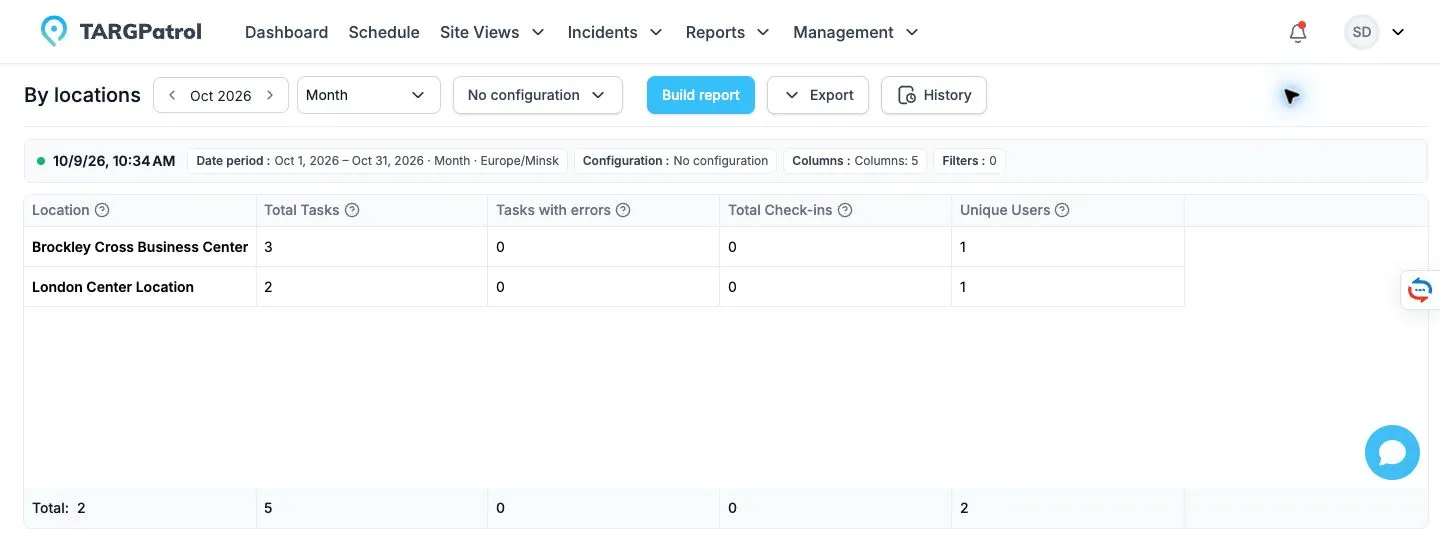Select the London Center Location row
1440x540 pixels.
coord(604,287)
